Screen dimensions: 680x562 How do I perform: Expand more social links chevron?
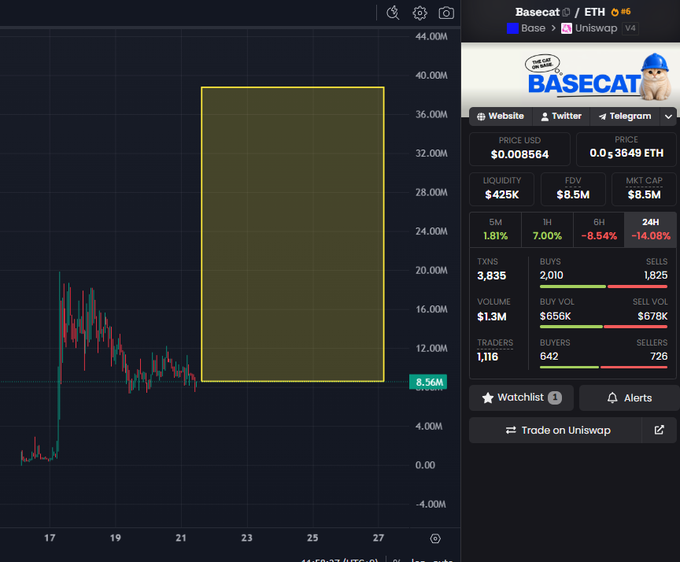668,117
